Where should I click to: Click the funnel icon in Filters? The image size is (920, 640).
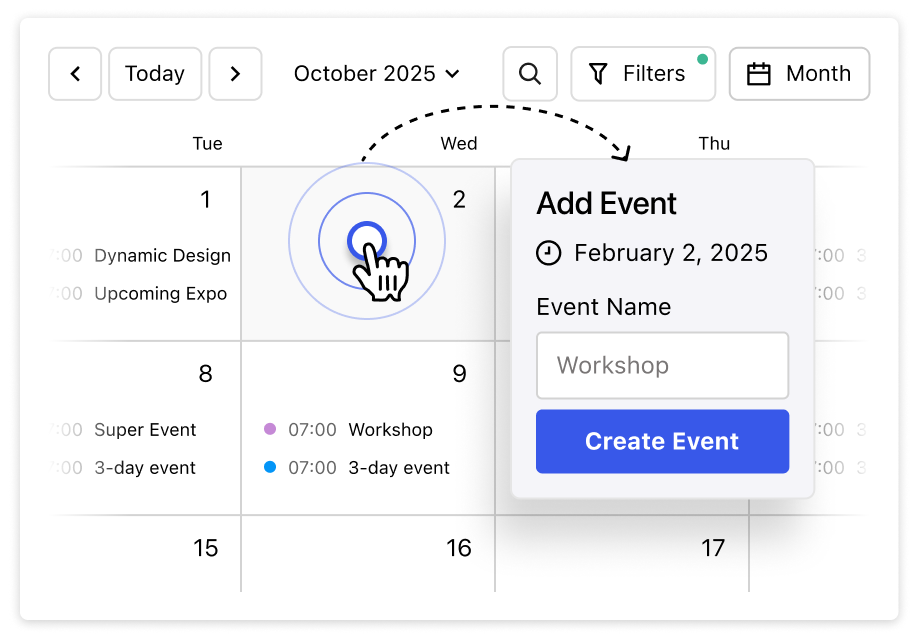598,74
